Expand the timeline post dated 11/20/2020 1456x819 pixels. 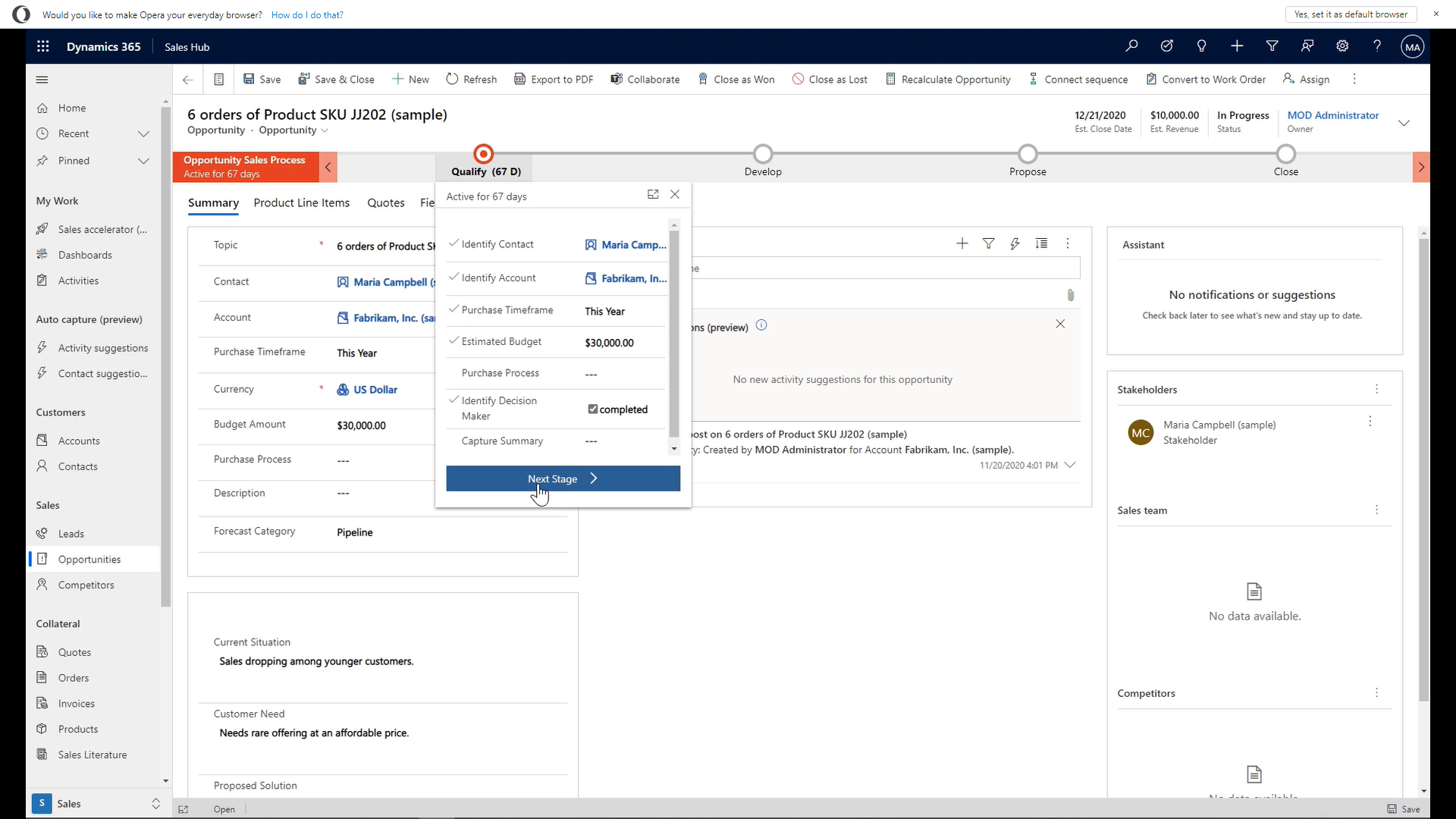pyautogui.click(x=1070, y=466)
